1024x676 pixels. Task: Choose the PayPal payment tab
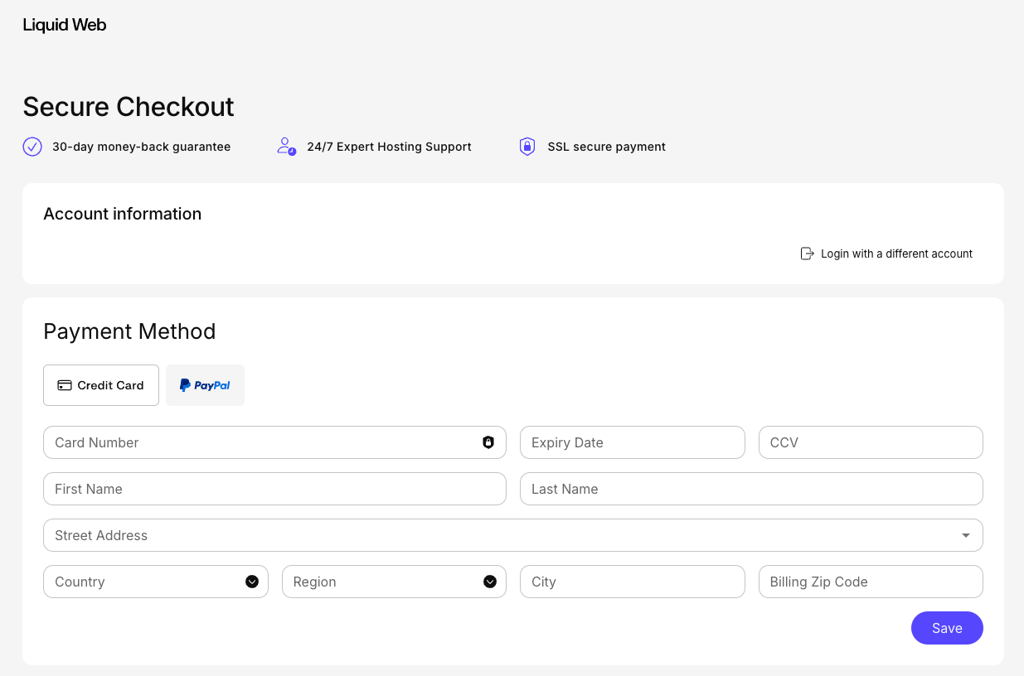point(205,385)
